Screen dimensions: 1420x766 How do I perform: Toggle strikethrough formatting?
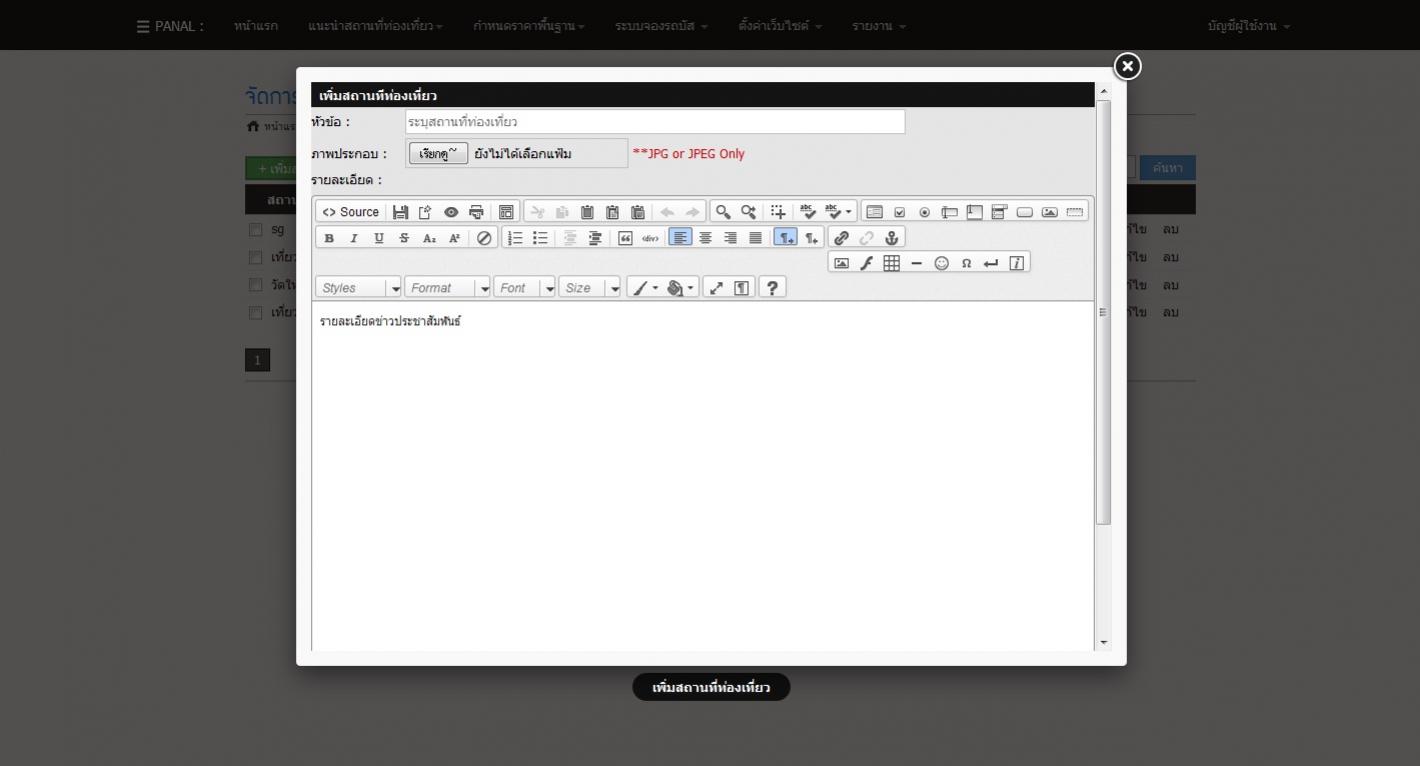(x=404, y=238)
